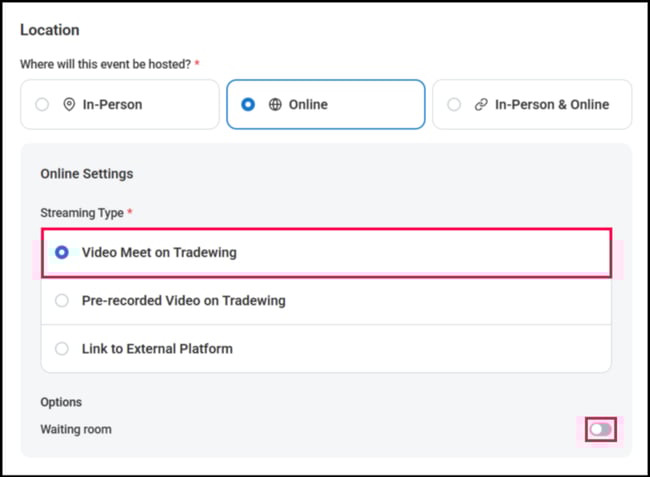
Task: Click the "In-Person & Online" text label
Action: (551, 104)
